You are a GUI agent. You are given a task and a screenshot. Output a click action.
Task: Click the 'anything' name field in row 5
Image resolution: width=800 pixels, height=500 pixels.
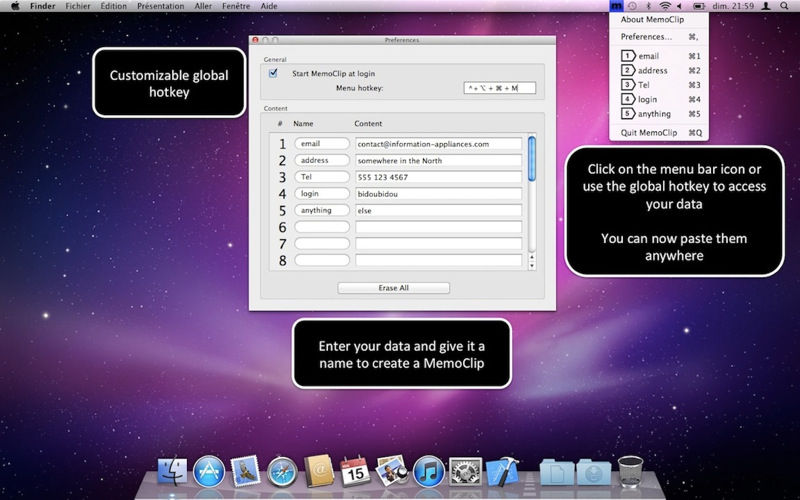pos(322,210)
